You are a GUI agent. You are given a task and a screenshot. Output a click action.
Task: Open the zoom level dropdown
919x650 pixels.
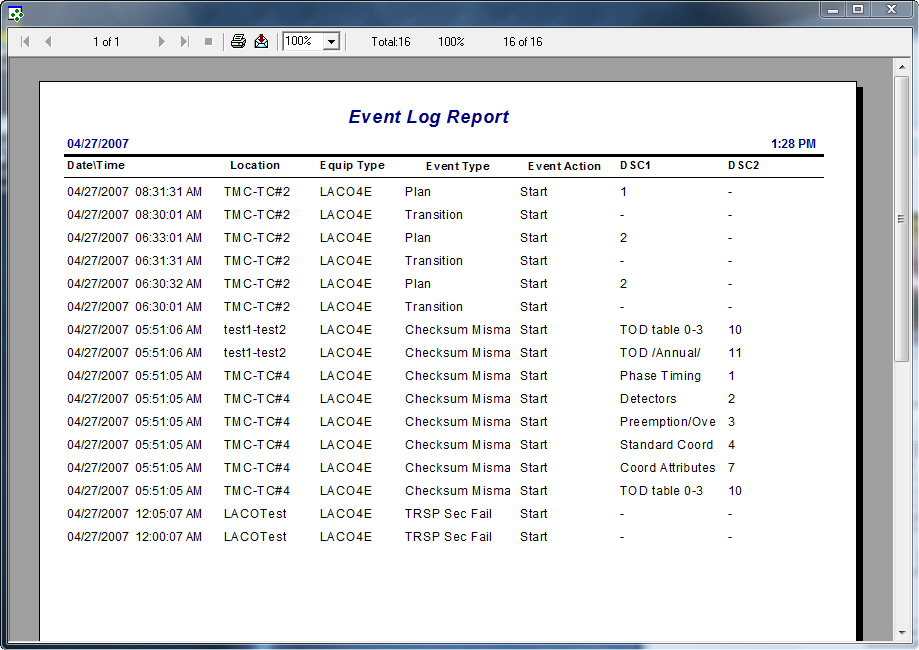(x=330, y=41)
